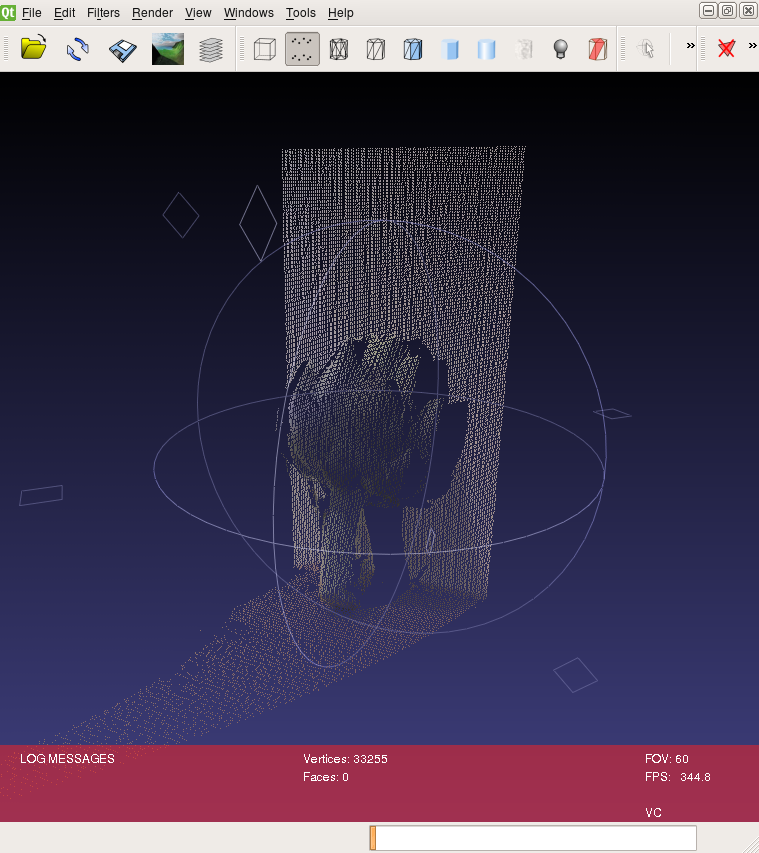Expand the far-right toolbar overflow chevron
759x853 pixels.
pyautogui.click(x=752, y=45)
